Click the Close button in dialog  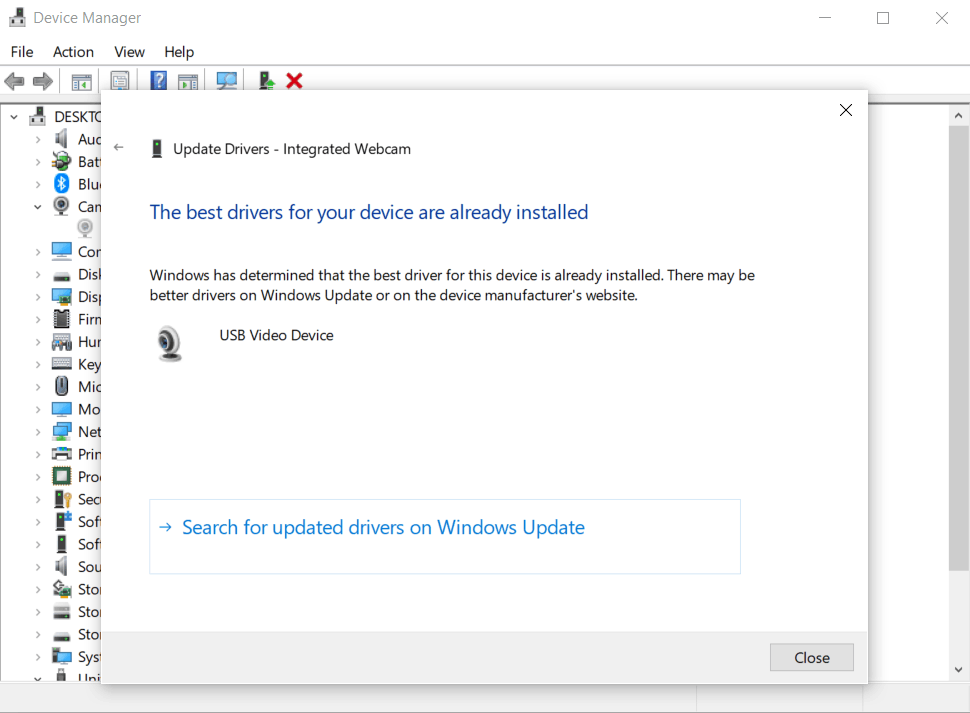click(812, 657)
